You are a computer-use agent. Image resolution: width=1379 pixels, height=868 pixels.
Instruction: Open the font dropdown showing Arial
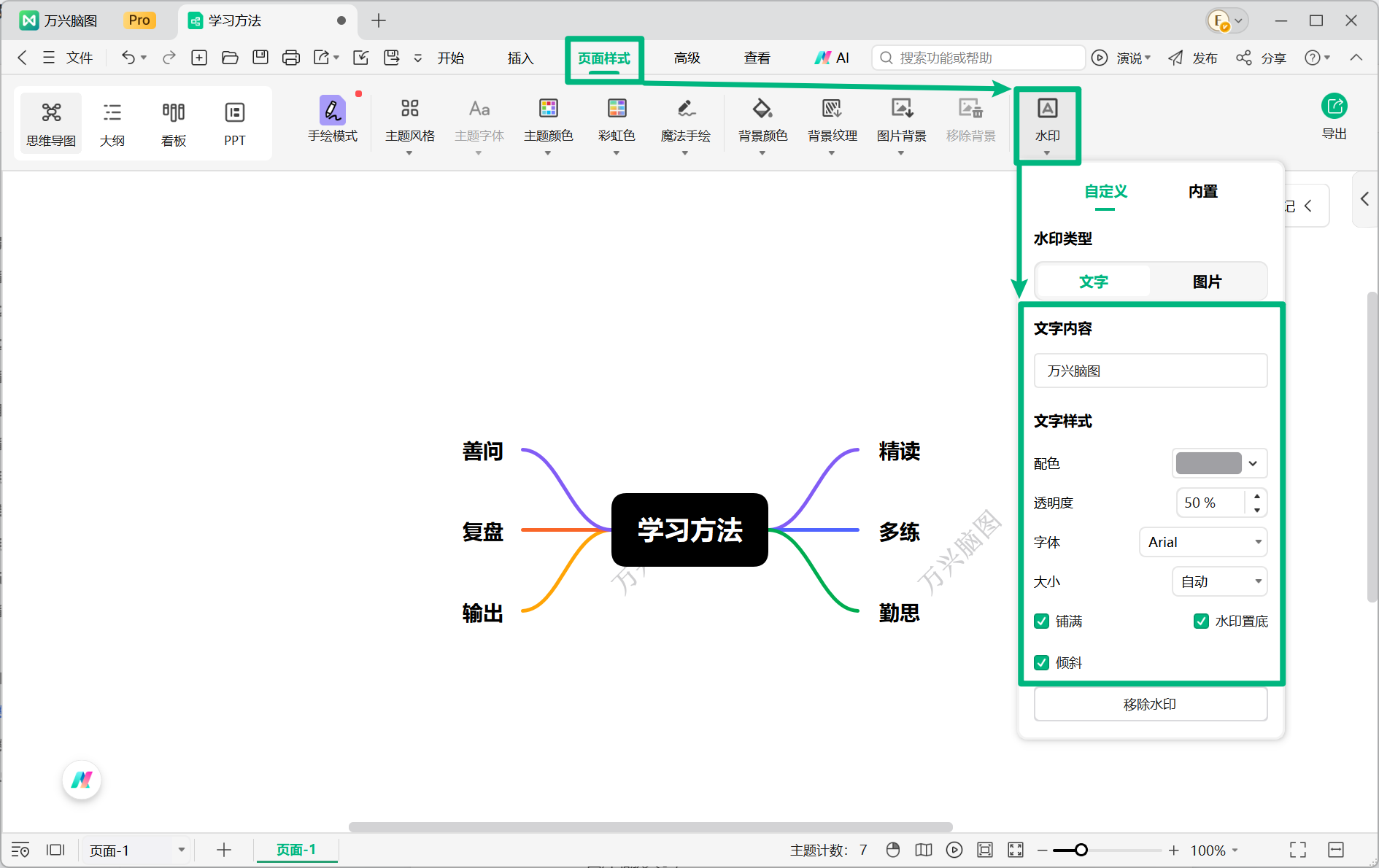[x=1202, y=542]
